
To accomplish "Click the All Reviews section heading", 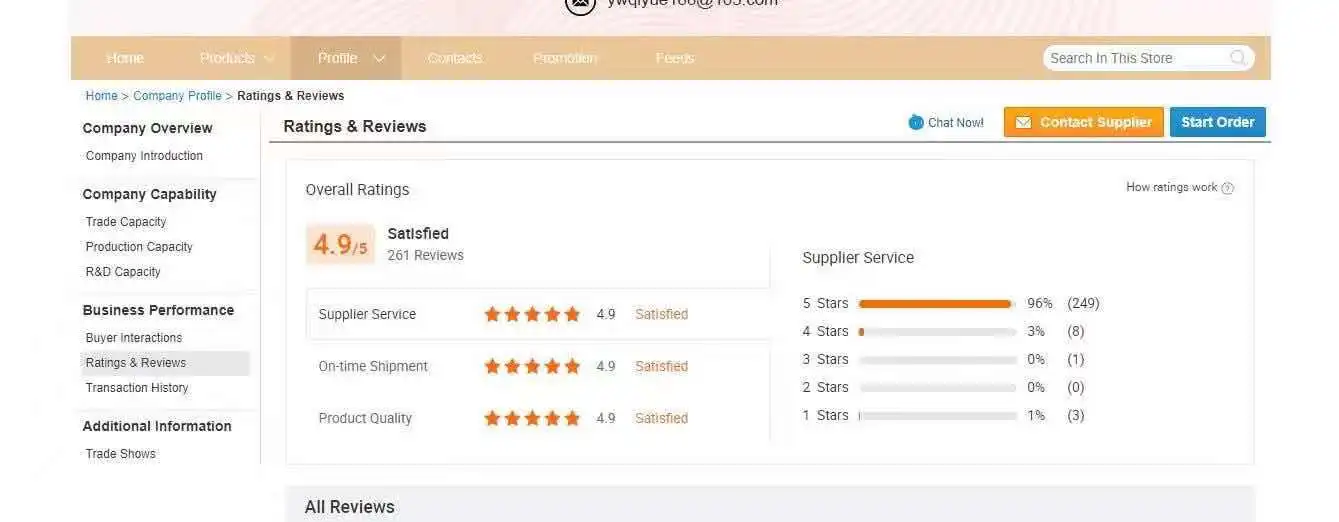I will click(x=349, y=507).
